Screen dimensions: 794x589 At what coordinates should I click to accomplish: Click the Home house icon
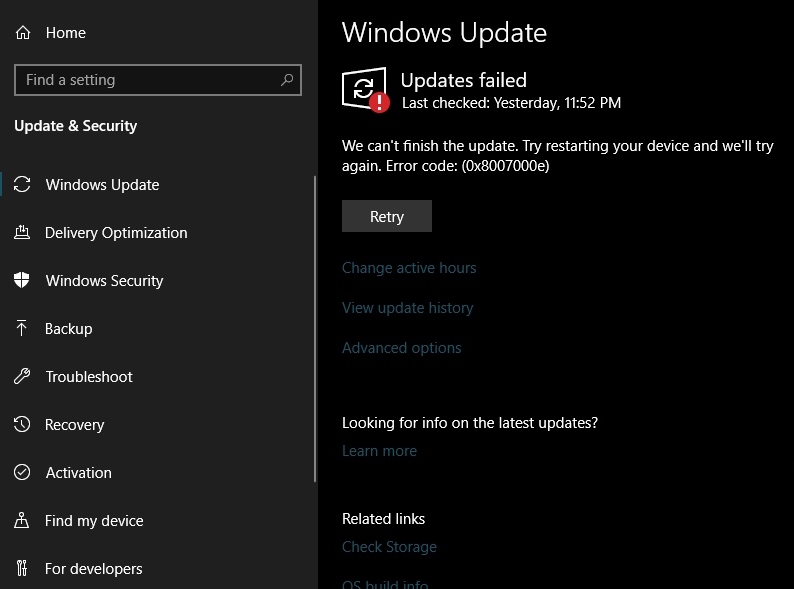point(23,33)
